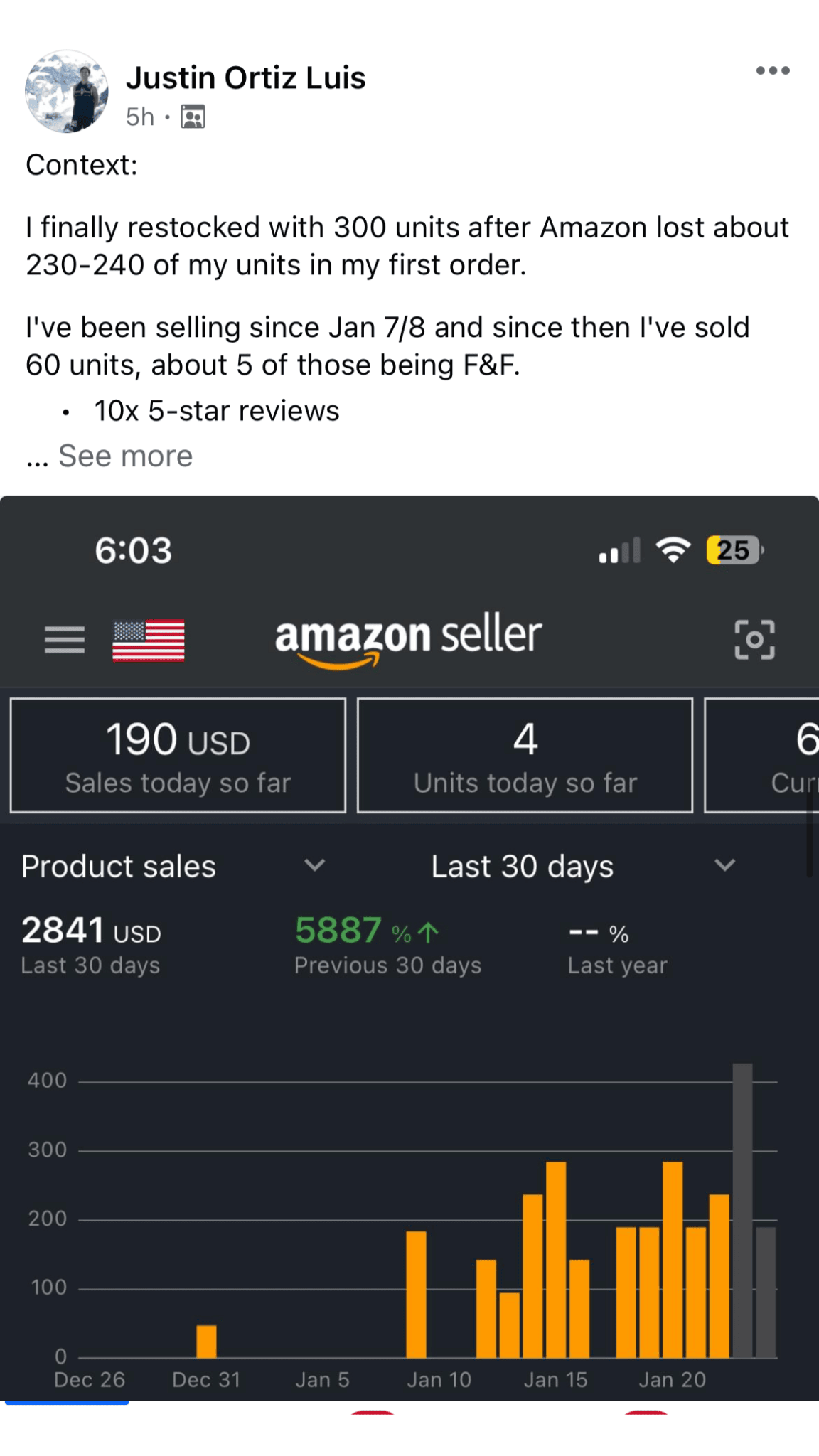Open the three-dot post options menu
The height and width of the screenshot is (1456, 819).
[773, 70]
